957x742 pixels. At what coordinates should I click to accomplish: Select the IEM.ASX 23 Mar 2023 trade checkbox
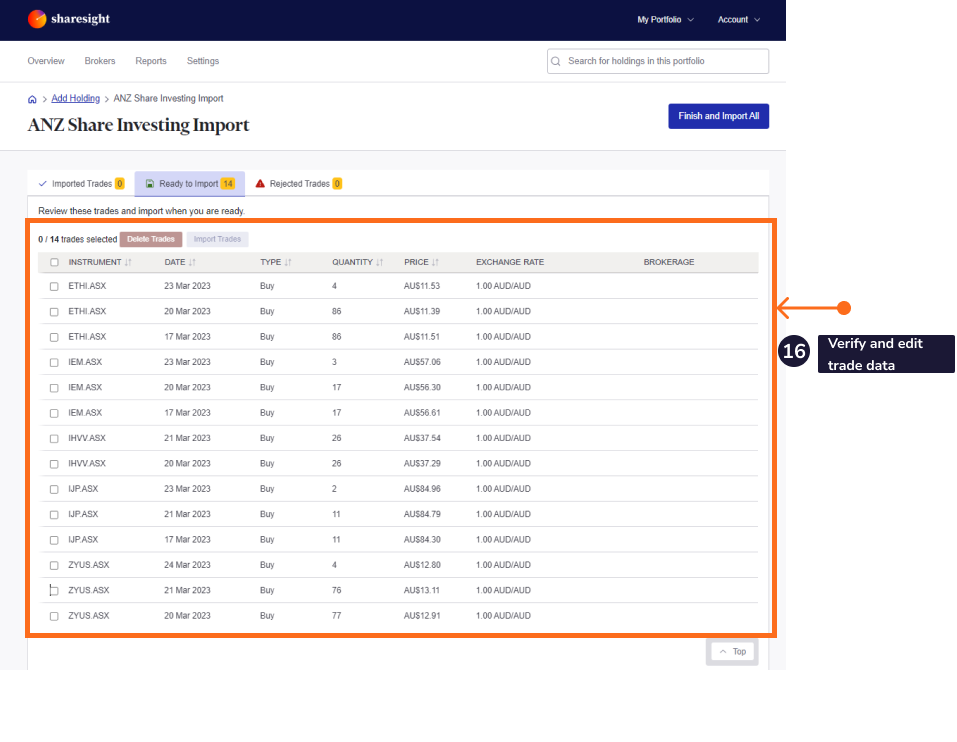[x=54, y=362]
